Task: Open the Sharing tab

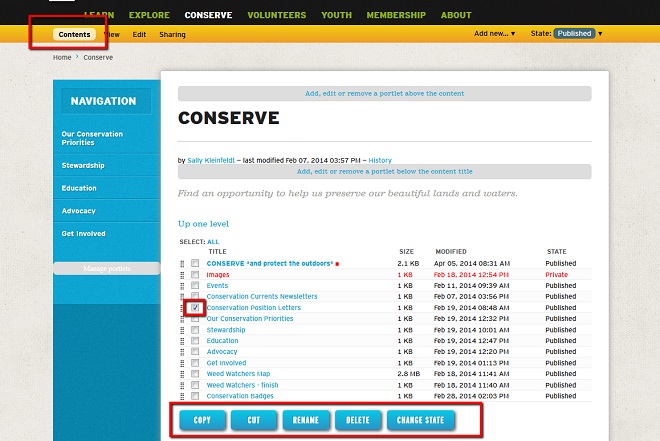Action: [x=172, y=34]
